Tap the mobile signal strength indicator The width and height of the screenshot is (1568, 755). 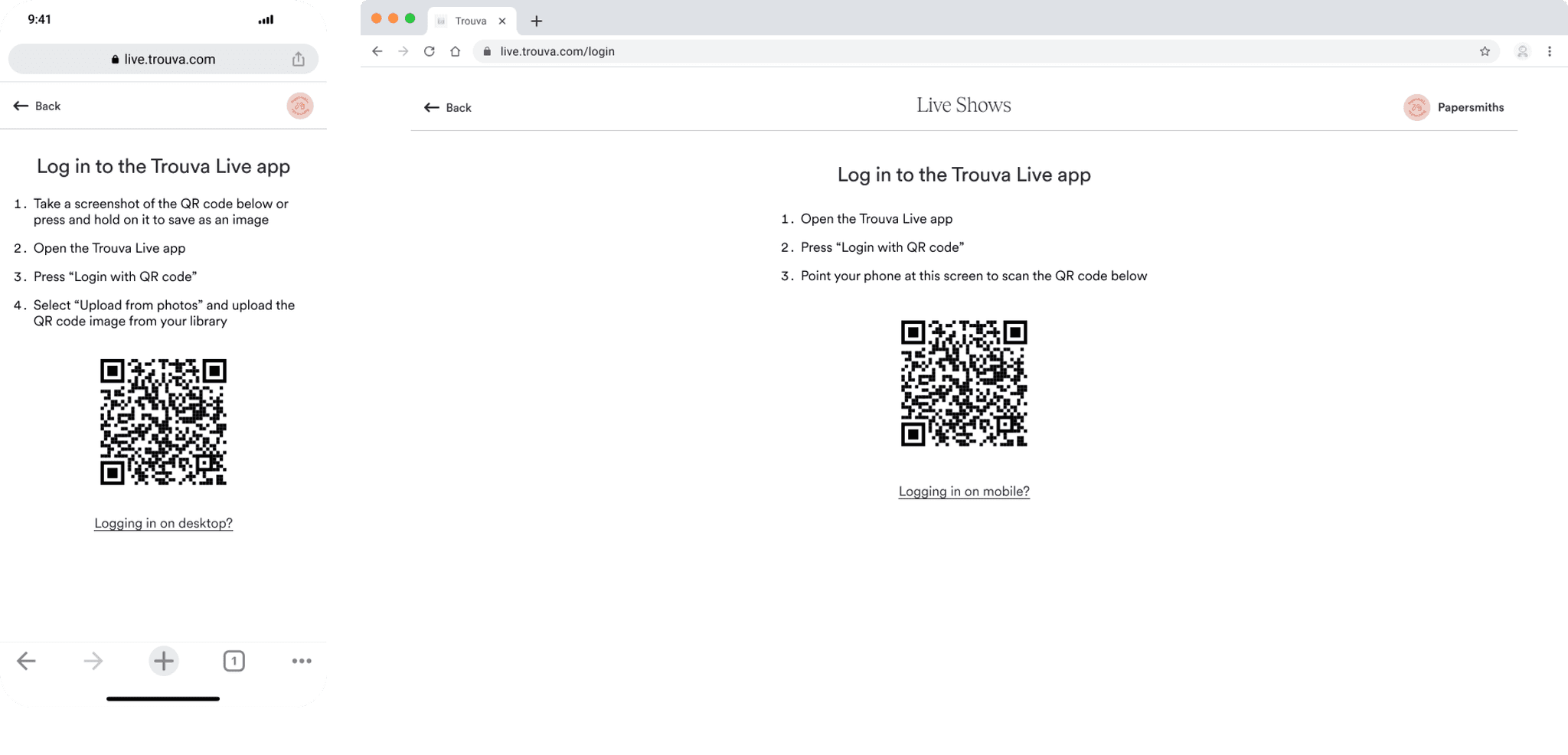(x=266, y=20)
